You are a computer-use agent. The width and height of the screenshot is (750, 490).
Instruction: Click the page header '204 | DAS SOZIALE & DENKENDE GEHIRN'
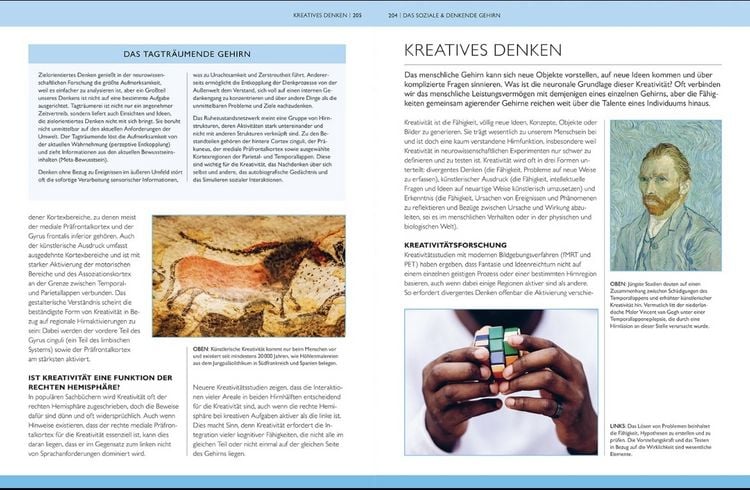click(444, 15)
